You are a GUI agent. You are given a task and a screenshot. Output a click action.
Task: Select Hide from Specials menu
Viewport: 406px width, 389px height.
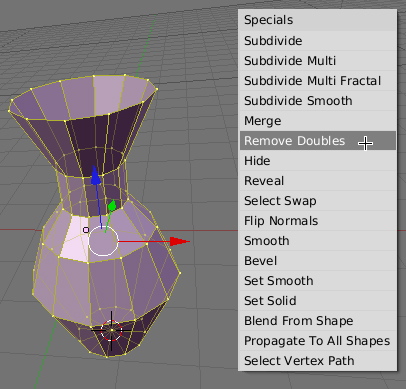(318, 161)
